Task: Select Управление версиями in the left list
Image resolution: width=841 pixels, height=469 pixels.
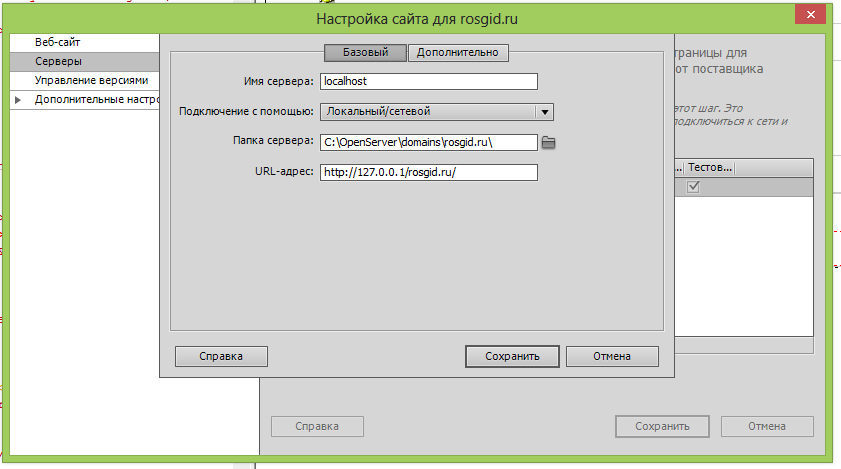Action: 91,81
